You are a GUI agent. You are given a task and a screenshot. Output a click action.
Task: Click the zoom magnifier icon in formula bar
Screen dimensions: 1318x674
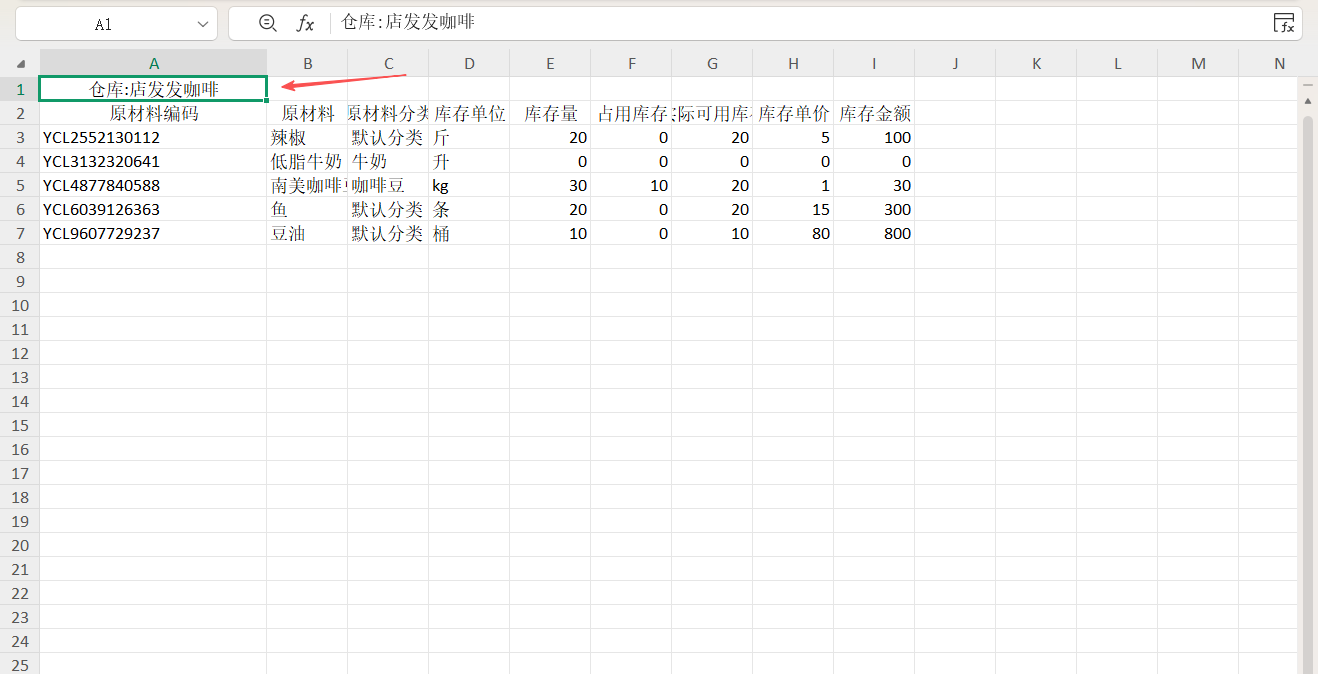coord(267,24)
